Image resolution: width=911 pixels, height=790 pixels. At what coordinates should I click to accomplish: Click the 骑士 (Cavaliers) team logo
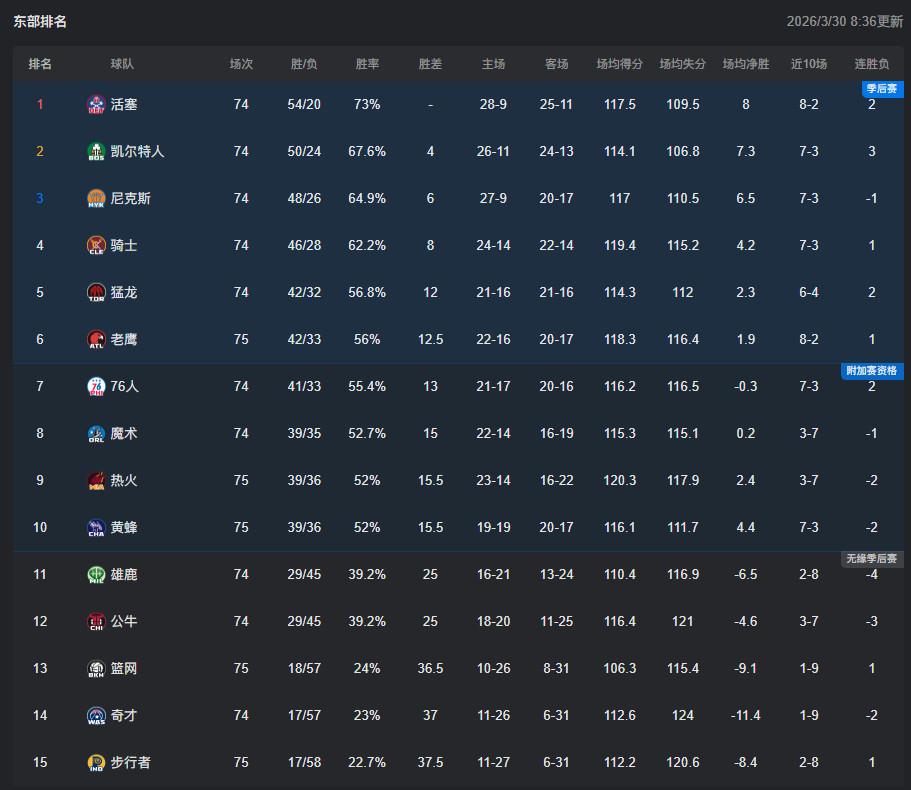96,245
